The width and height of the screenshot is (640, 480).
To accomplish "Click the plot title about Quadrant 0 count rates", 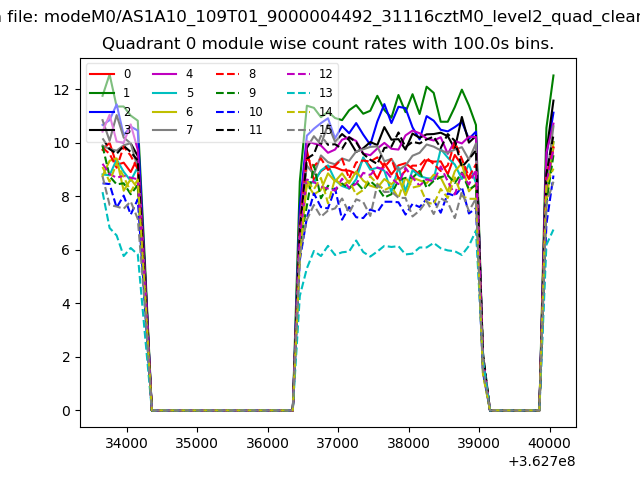I will [328, 44].
